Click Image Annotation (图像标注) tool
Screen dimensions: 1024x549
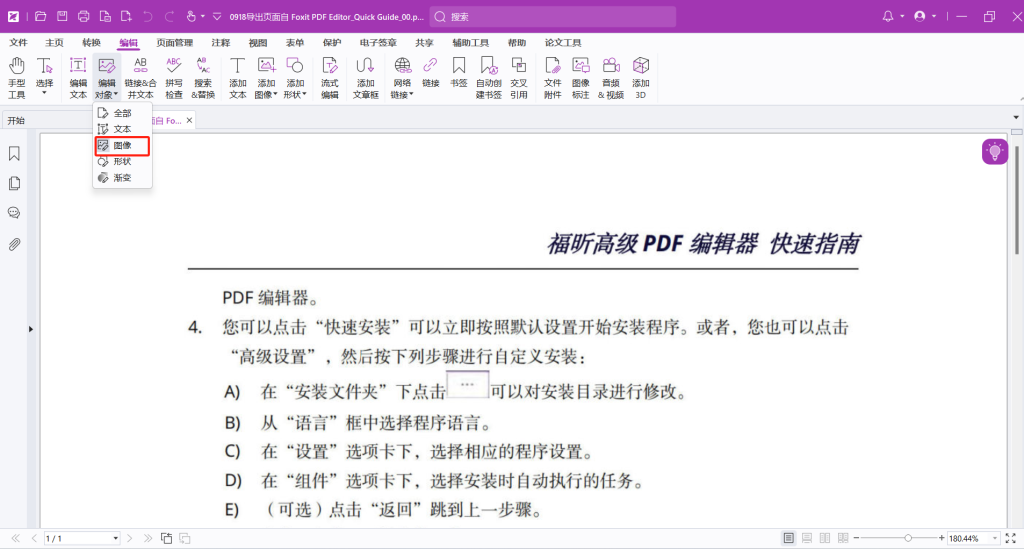(581, 78)
